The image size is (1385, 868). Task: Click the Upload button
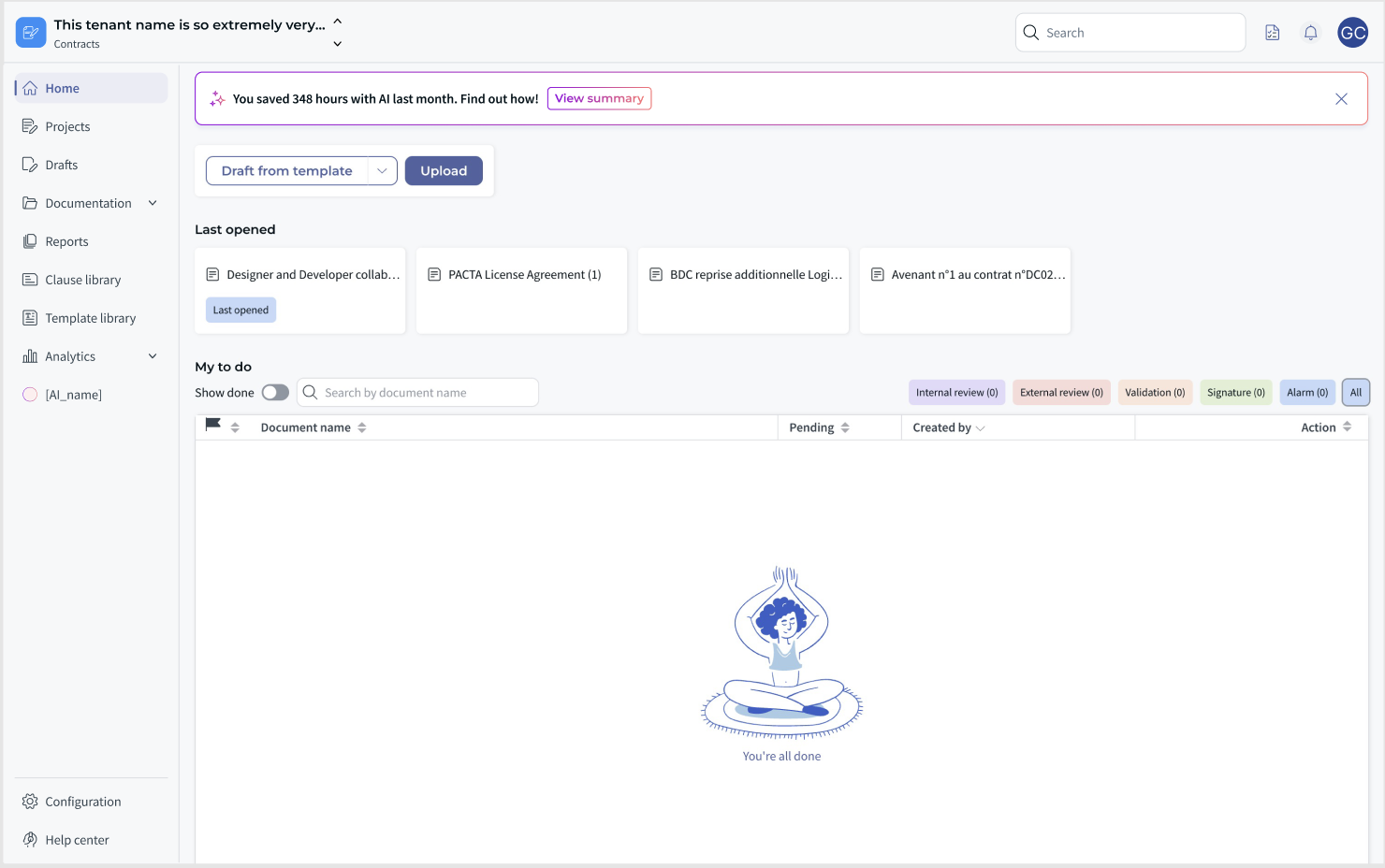click(444, 171)
